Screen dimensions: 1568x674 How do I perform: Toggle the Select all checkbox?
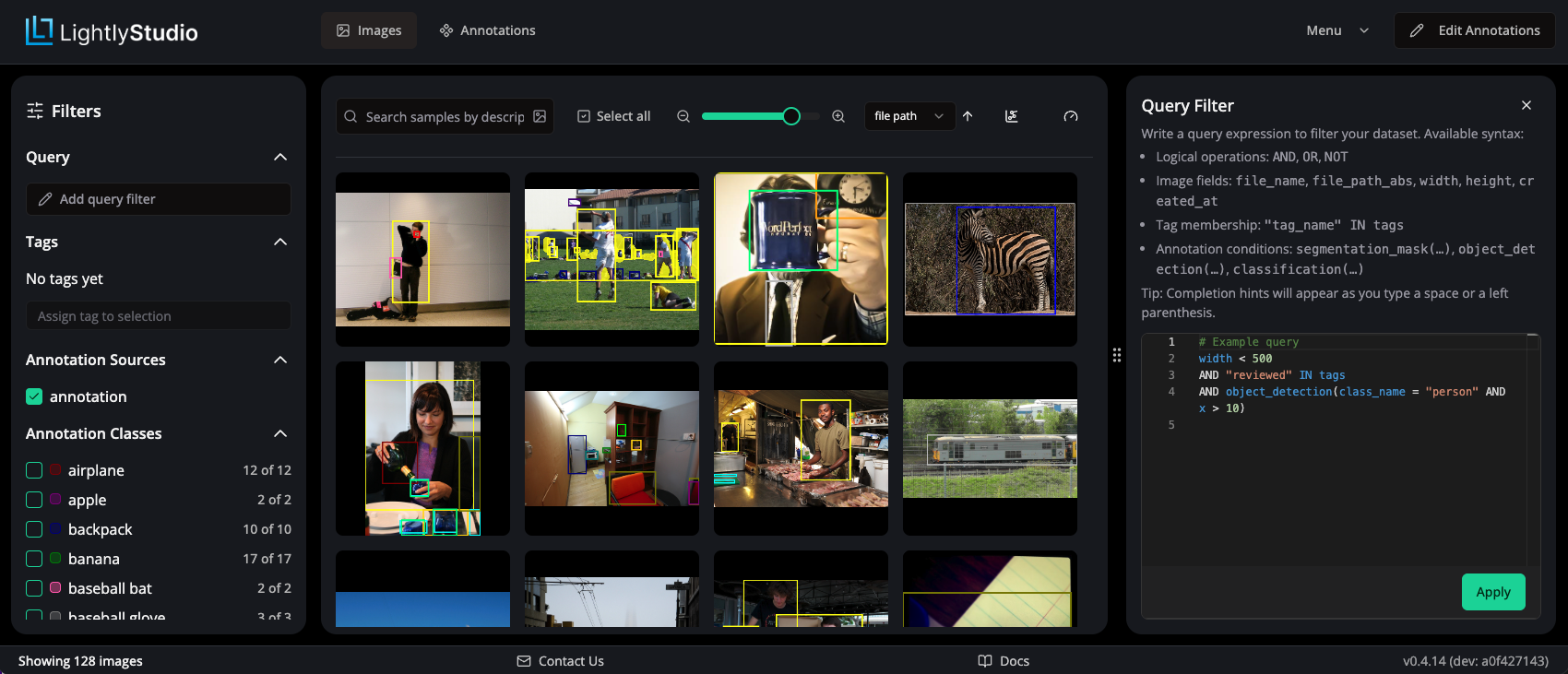tap(584, 116)
